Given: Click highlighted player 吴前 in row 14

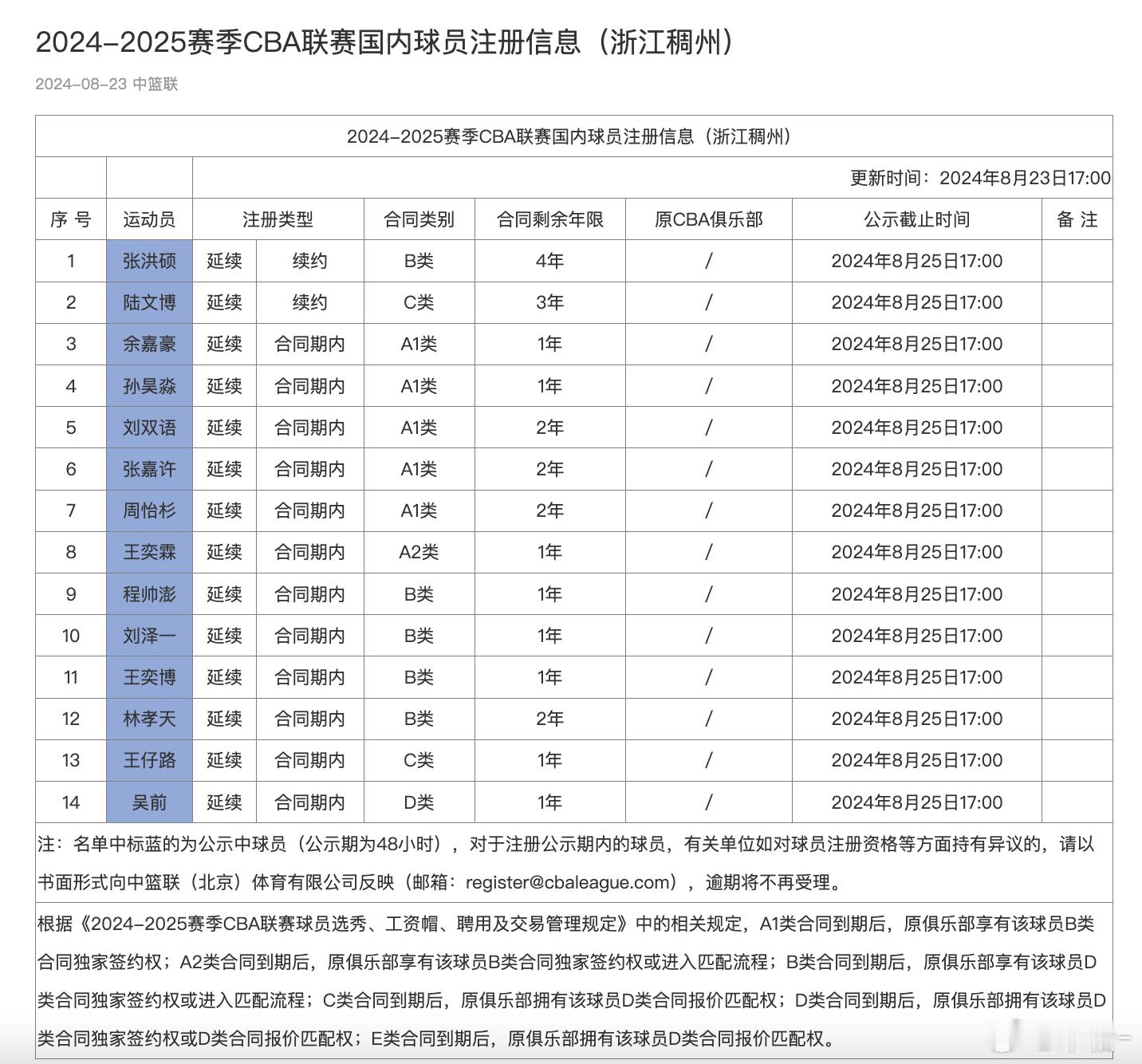Looking at the screenshot, I should [149, 802].
